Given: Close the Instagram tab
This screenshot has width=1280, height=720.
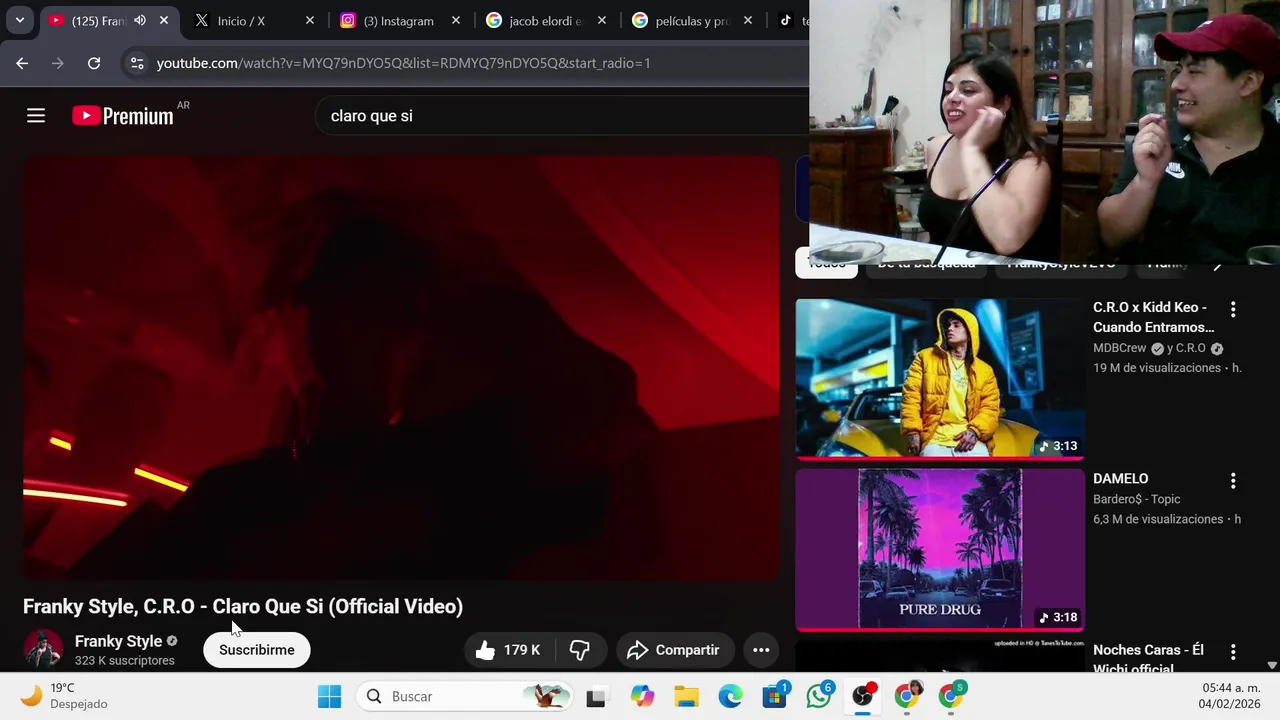Looking at the screenshot, I should click(x=456, y=20).
